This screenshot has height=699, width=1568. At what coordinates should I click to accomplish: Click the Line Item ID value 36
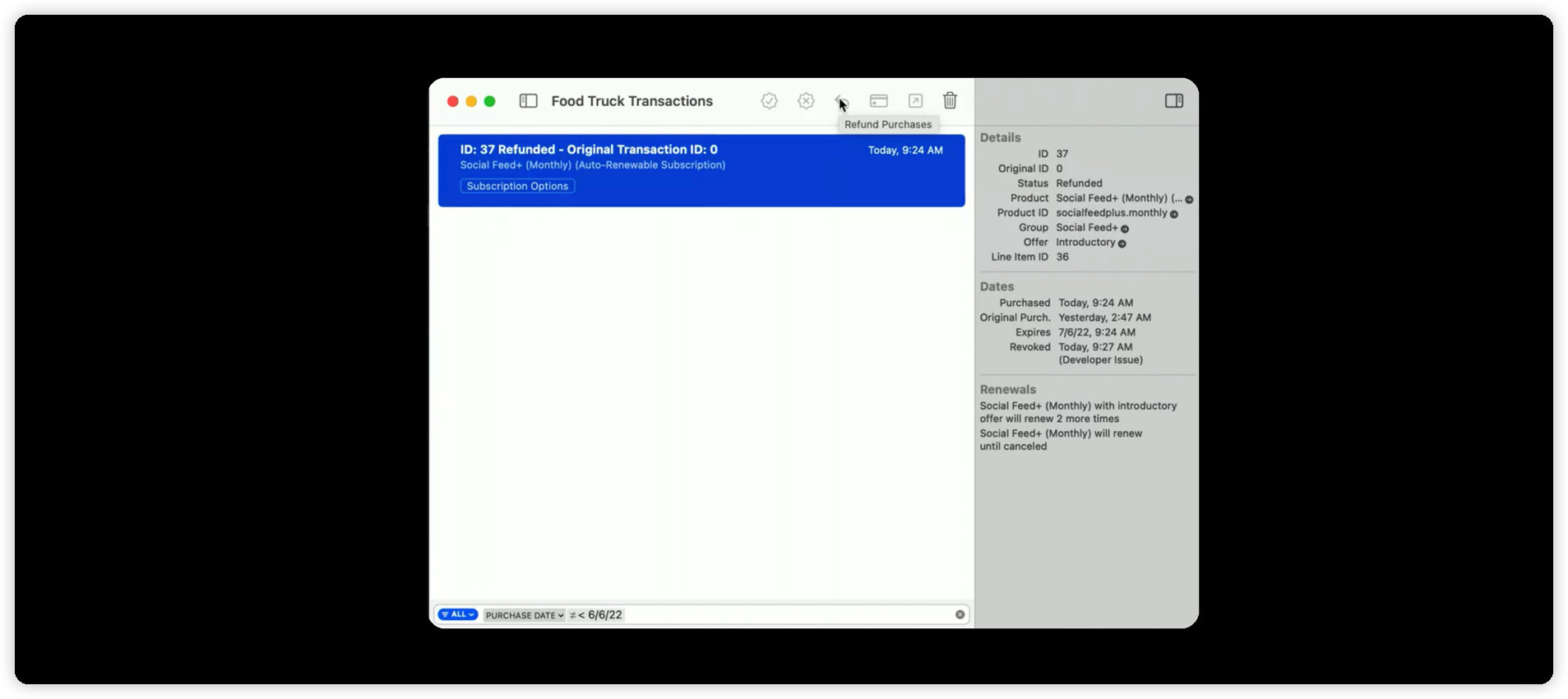[1062, 257]
